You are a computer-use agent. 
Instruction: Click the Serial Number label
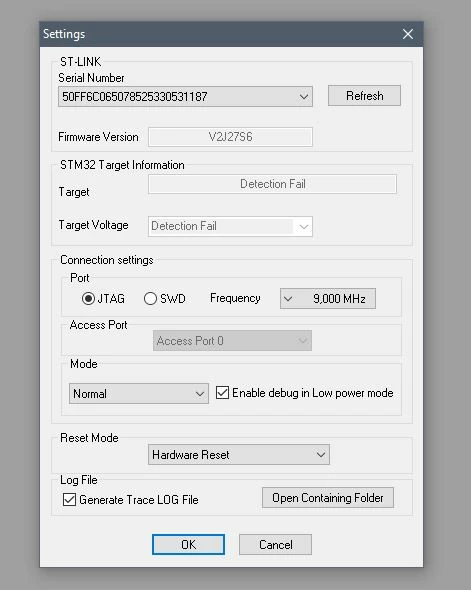click(91, 78)
